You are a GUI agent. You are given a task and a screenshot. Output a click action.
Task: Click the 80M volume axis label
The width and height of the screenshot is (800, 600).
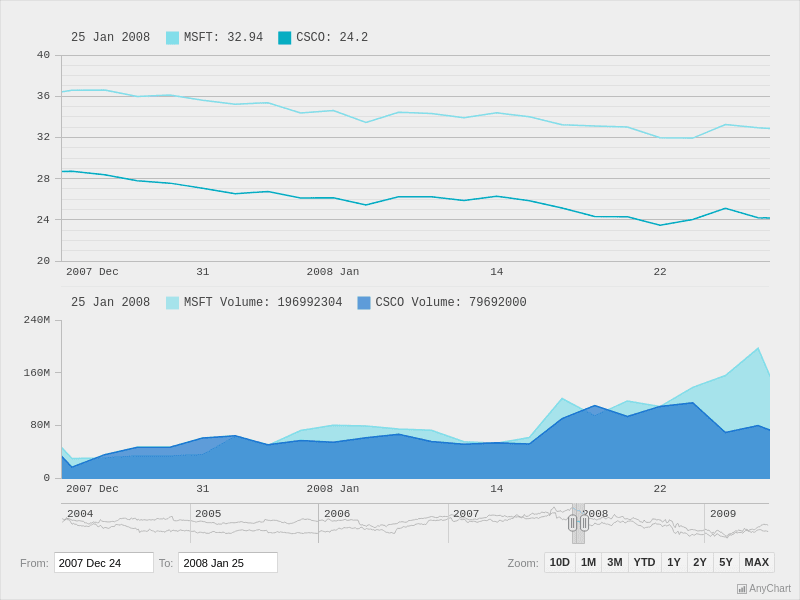click(40, 426)
